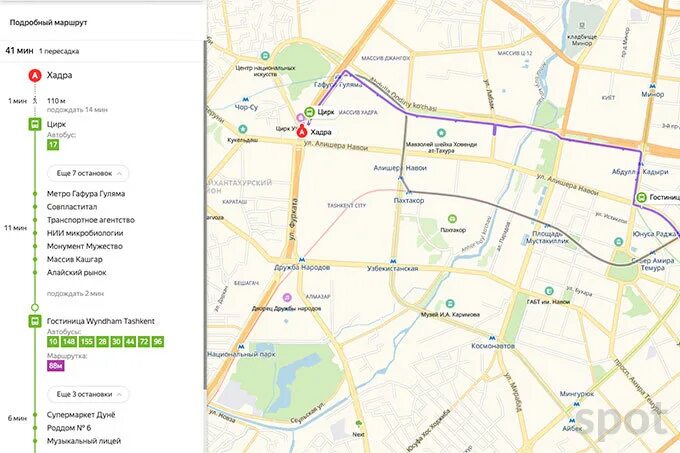Select marshrutka 88м purple badge
This screenshot has width=680, height=453.
click(x=56, y=366)
